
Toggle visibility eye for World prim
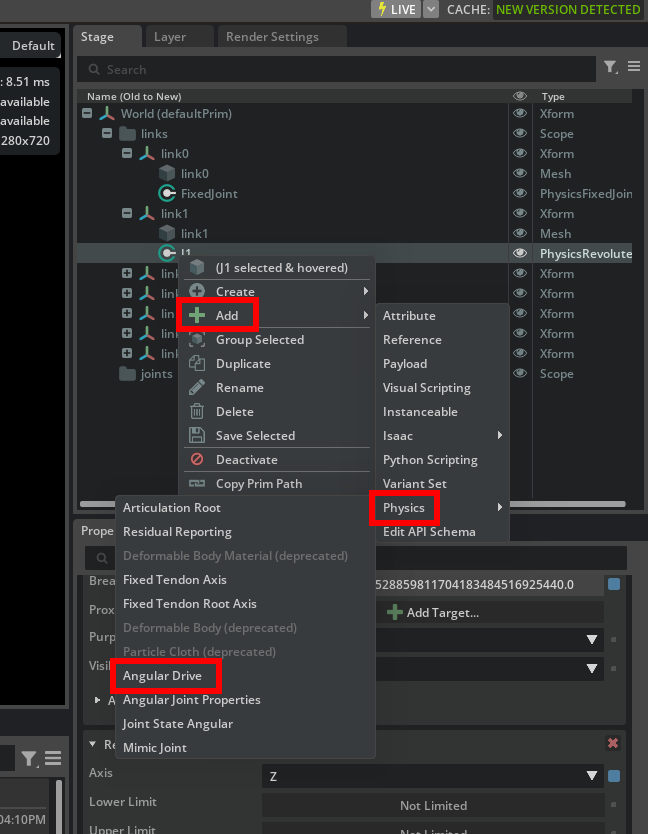[520, 114]
